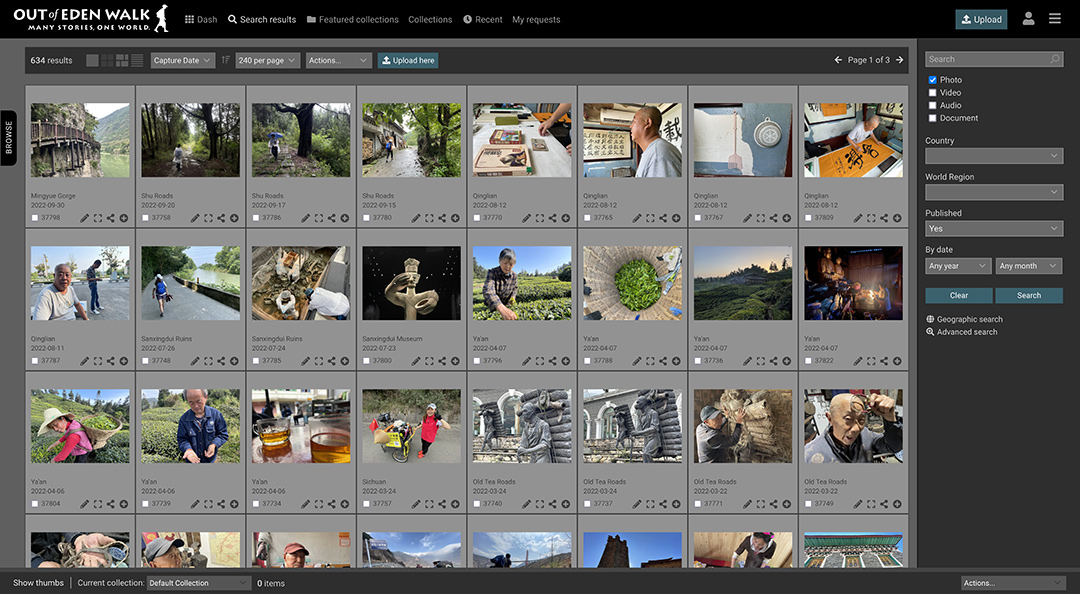Open the World Region dropdown

point(994,192)
